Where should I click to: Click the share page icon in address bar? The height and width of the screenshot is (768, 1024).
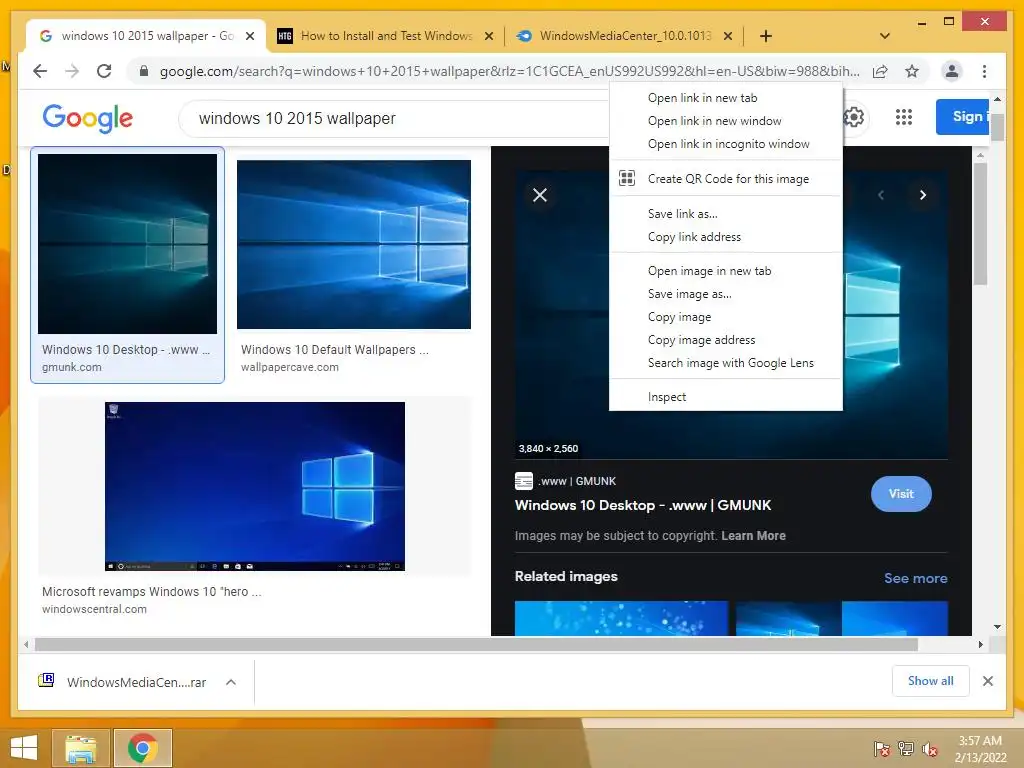point(880,71)
